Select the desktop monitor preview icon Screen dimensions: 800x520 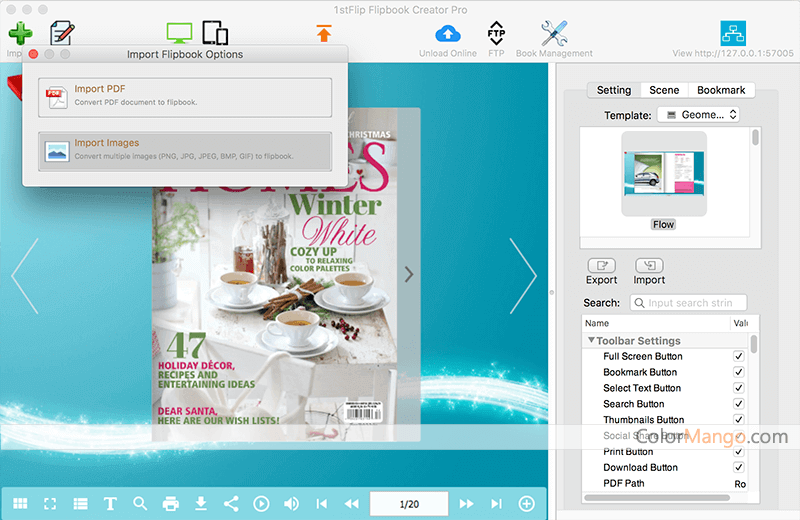click(x=180, y=33)
